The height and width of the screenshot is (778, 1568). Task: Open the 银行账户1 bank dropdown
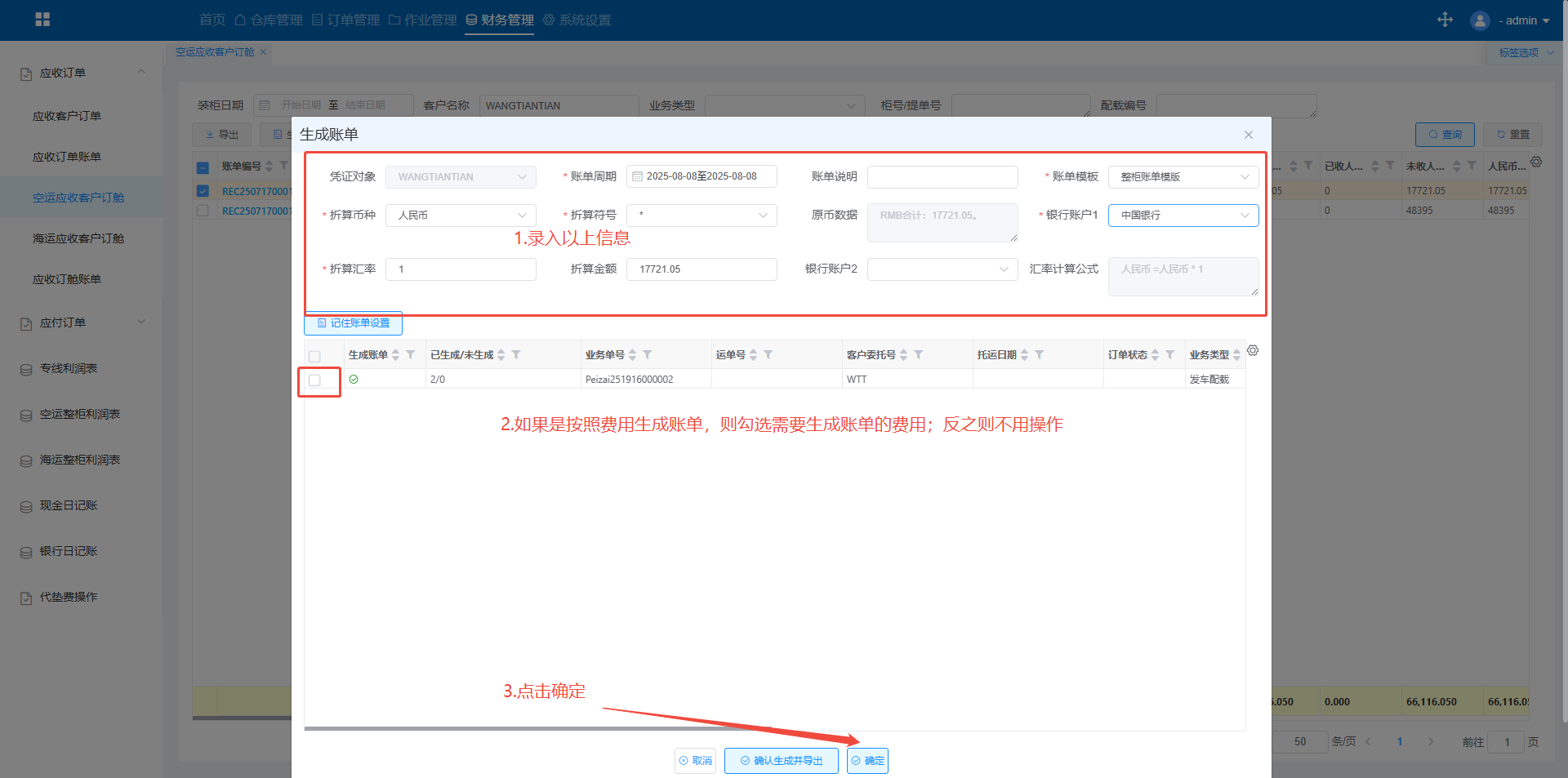(x=1183, y=216)
